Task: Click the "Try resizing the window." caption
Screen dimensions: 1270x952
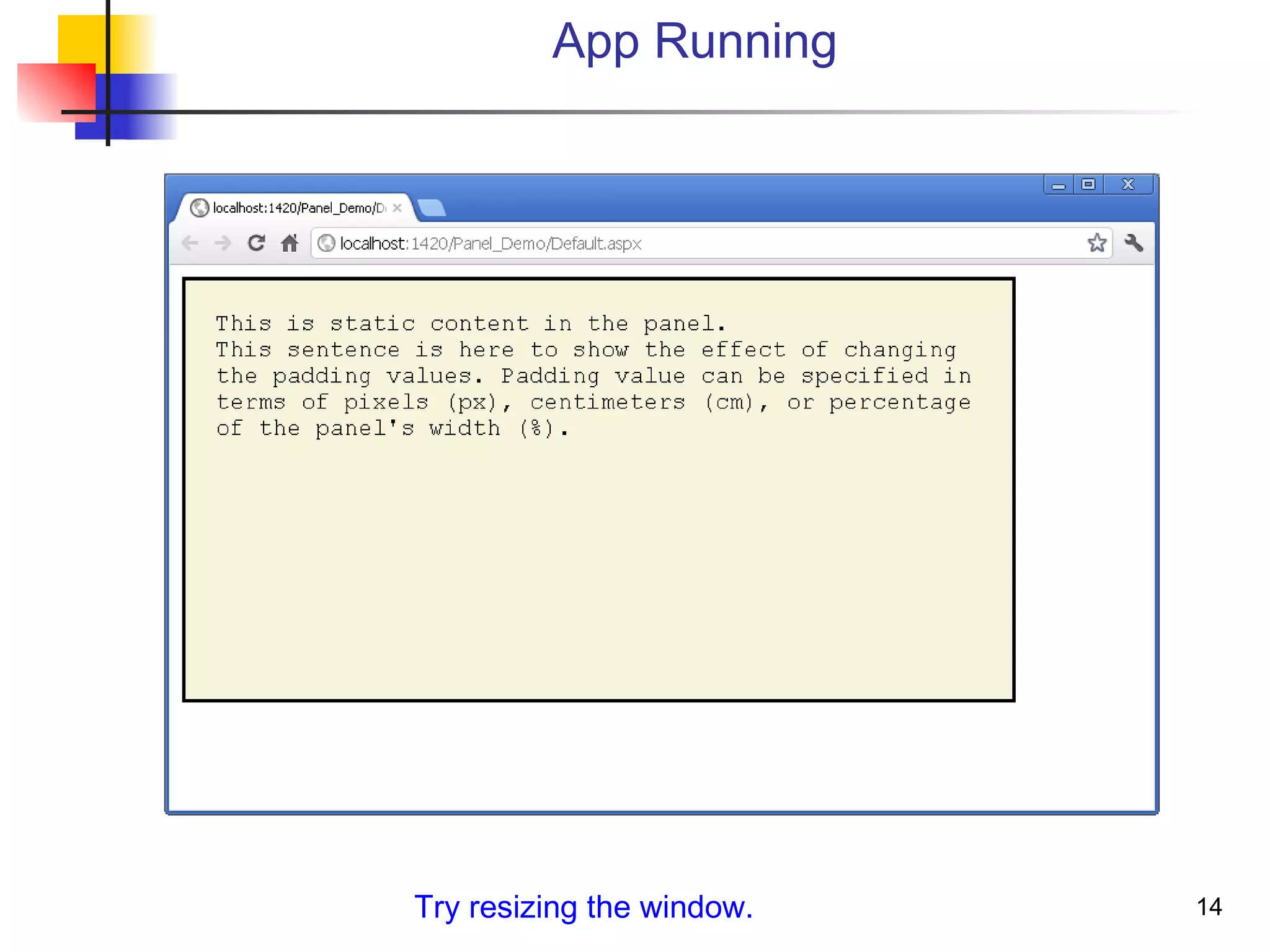Action: pos(583,907)
